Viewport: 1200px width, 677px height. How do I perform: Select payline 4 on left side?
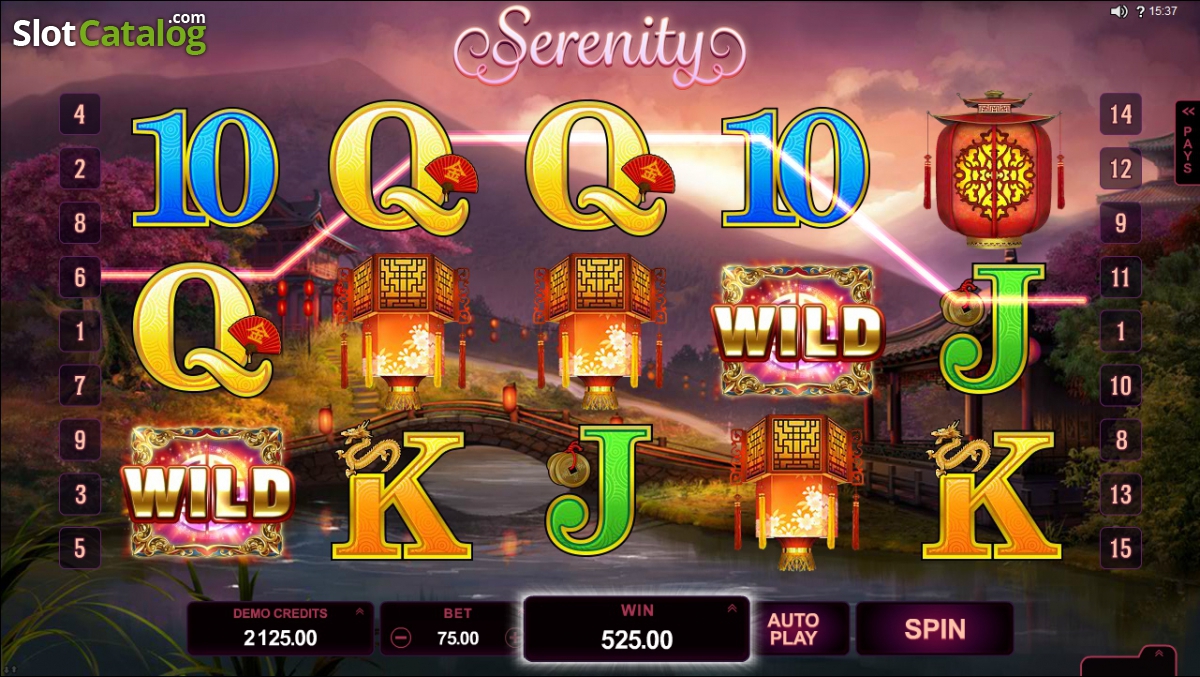click(80, 114)
